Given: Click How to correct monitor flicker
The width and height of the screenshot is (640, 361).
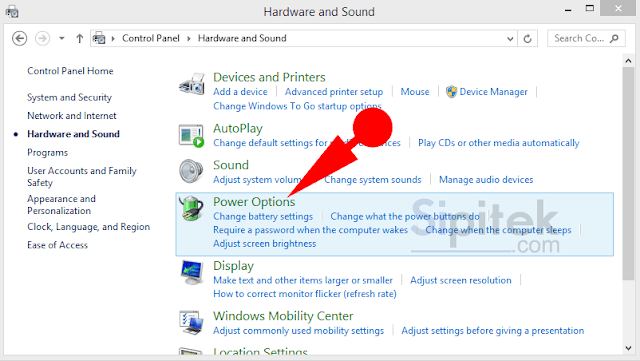Looking at the screenshot, I should pyautogui.click(x=305, y=294).
